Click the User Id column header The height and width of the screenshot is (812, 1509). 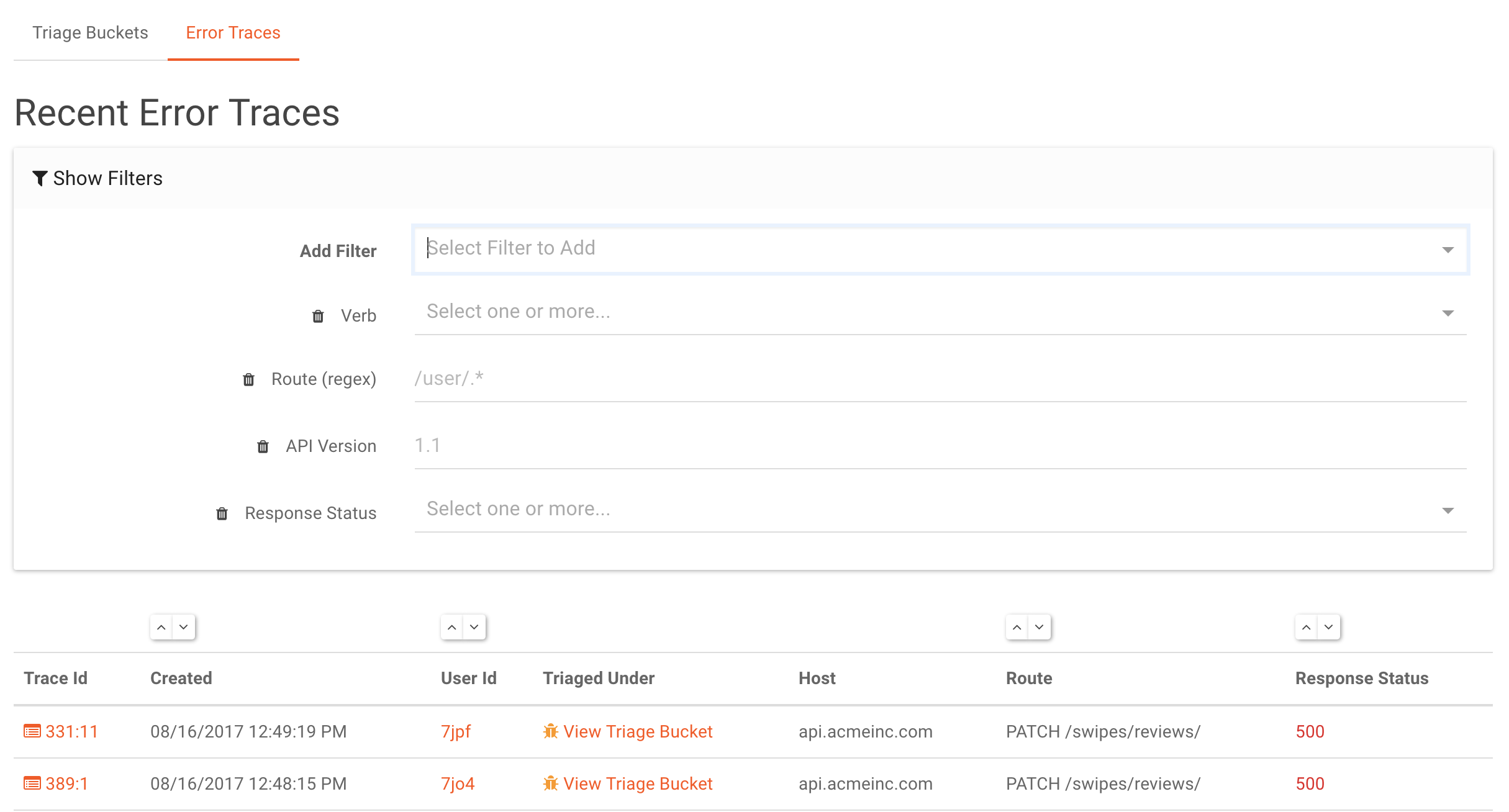click(469, 678)
